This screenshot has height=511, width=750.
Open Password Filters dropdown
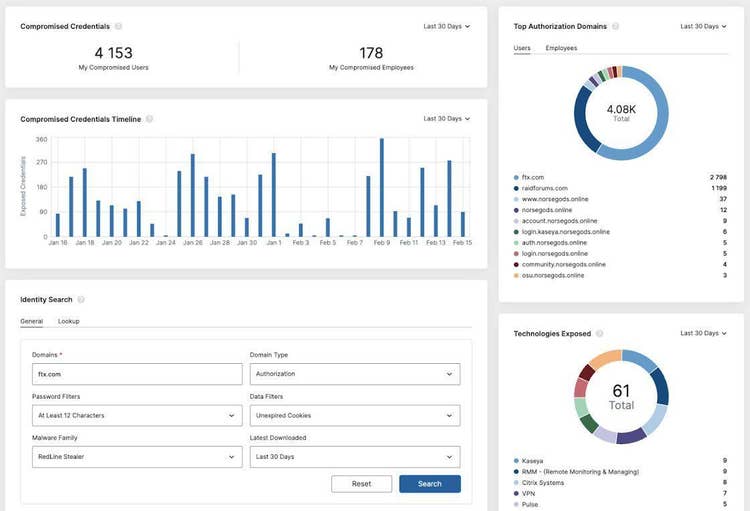point(137,415)
